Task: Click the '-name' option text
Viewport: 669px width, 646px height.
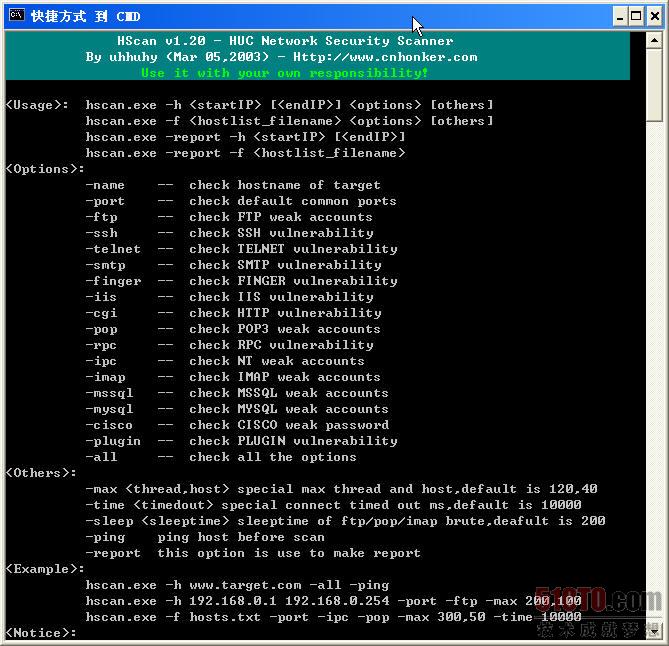Action: point(105,185)
